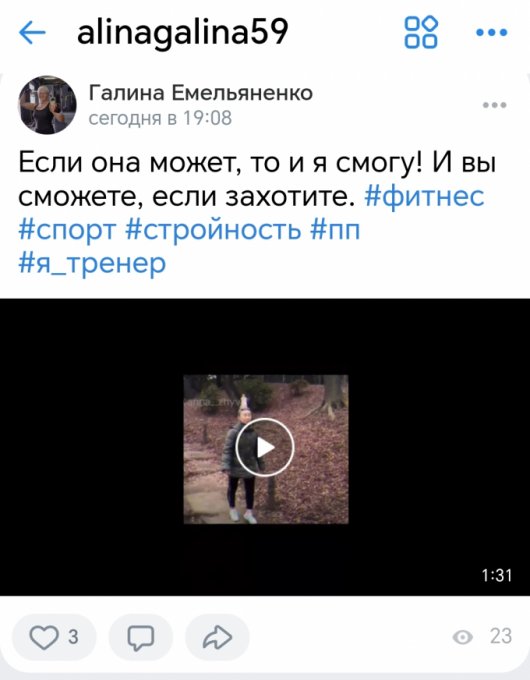Open the grey post options dots
The image size is (530, 680).
click(x=494, y=105)
